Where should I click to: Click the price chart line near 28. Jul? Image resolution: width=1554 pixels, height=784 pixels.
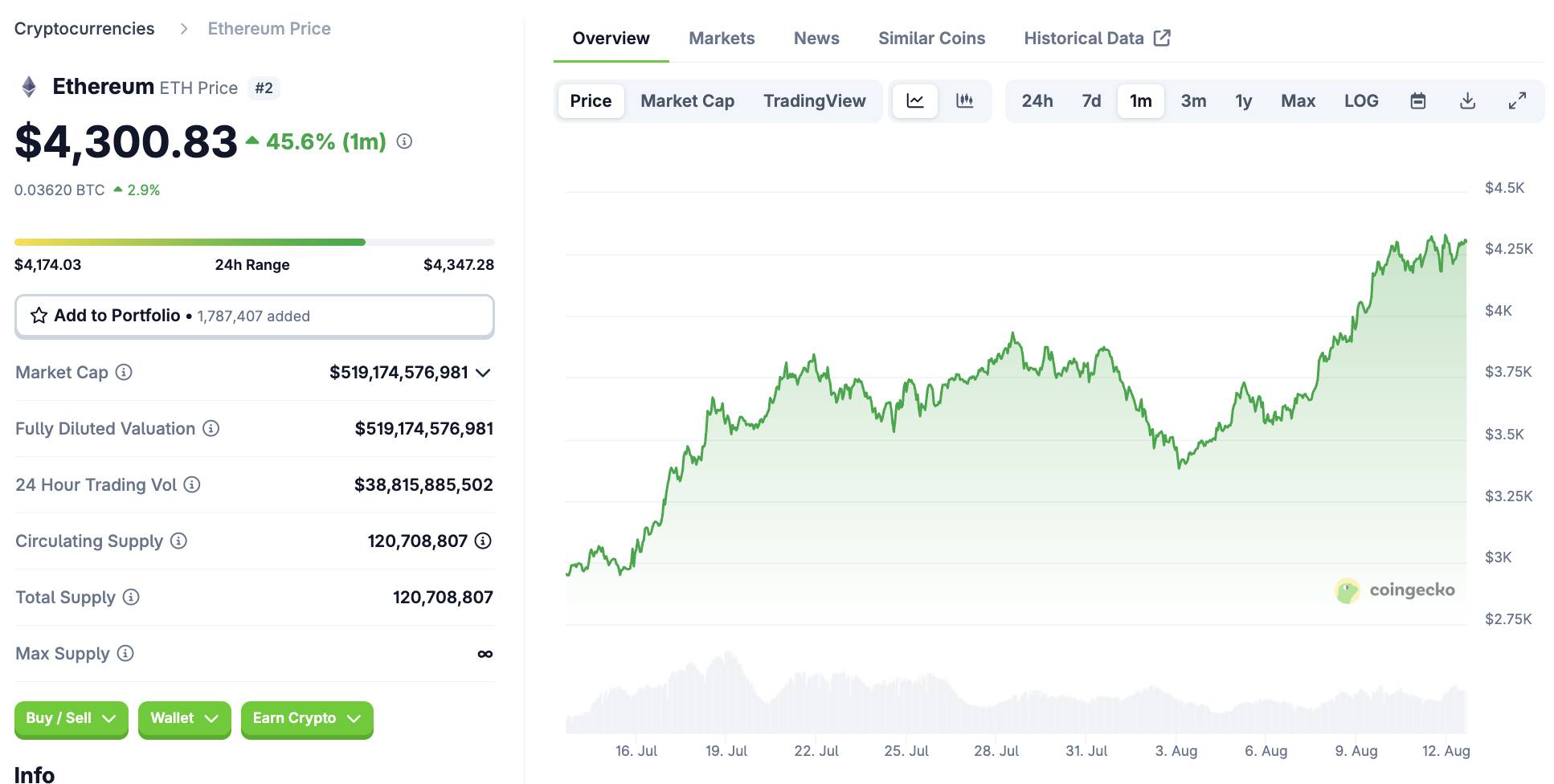coord(997,356)
